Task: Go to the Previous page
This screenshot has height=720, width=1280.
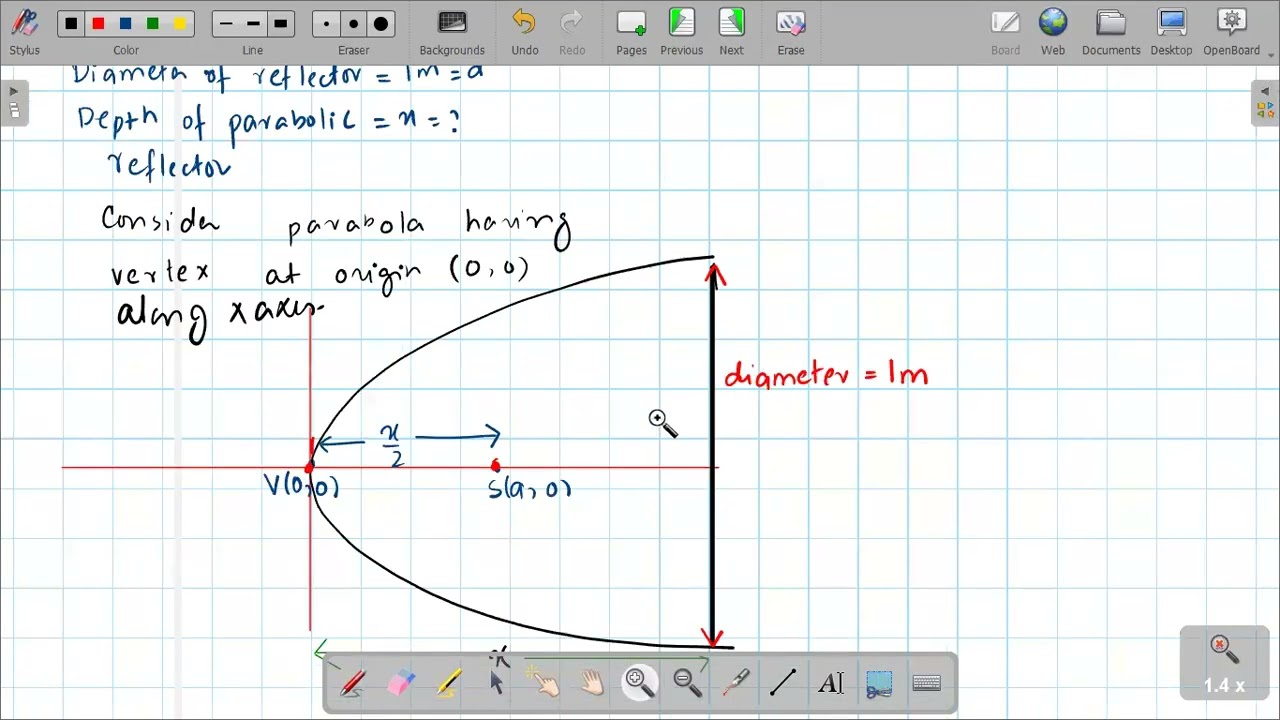Action: (x=681, y=32)
